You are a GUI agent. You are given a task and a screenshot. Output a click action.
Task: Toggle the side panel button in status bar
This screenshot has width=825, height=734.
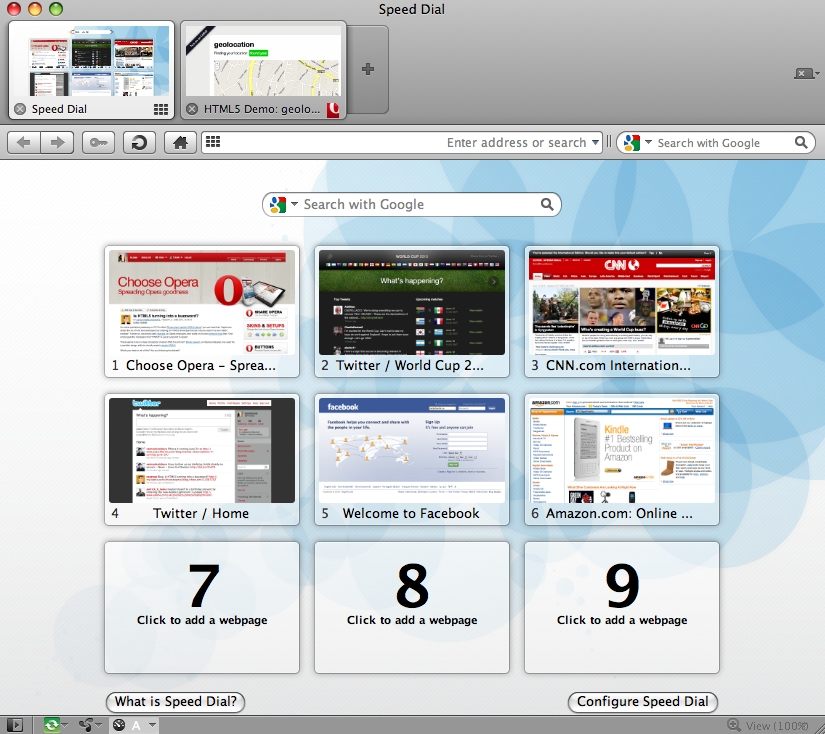(x=14, y=724)
